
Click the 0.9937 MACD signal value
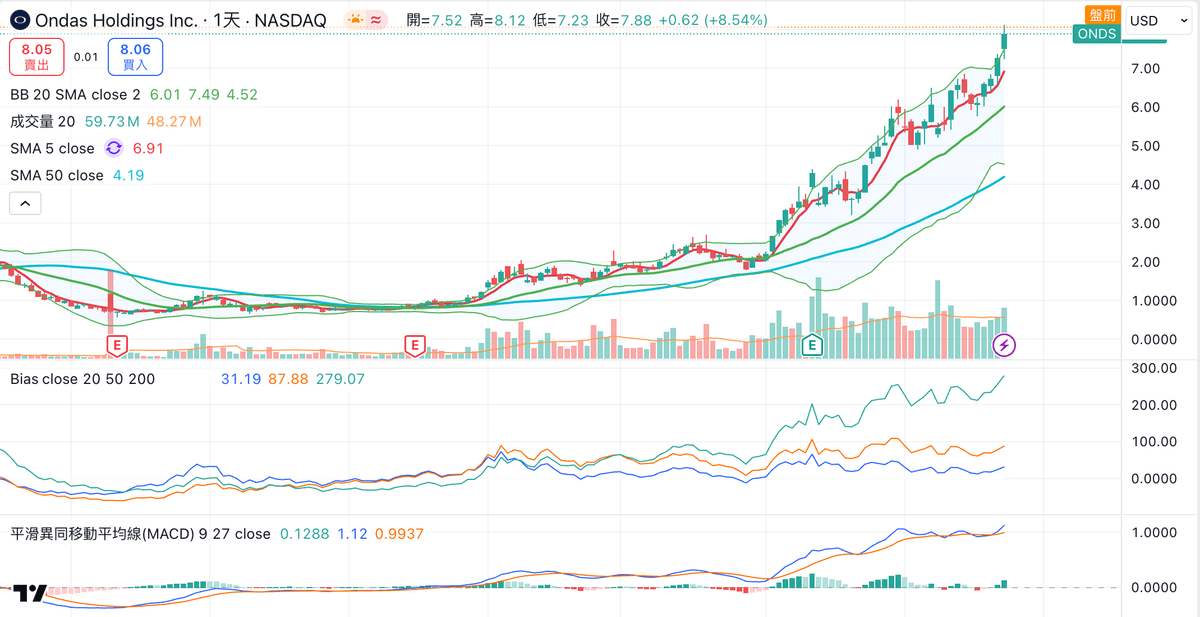coord(399,534)
